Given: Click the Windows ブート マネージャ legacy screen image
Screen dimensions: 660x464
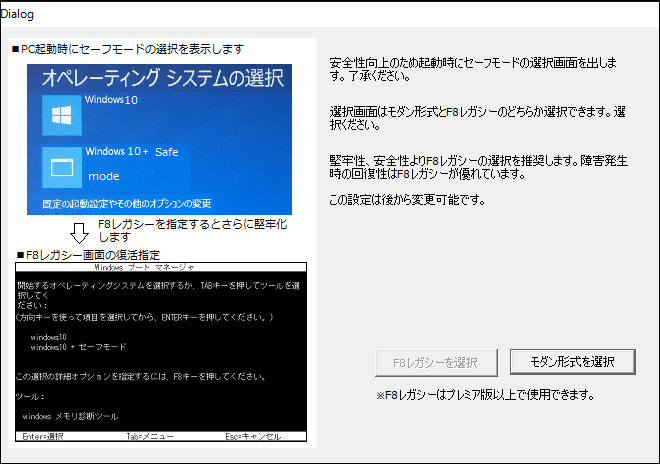Looking at the screenshot, I should coord(161,352).
